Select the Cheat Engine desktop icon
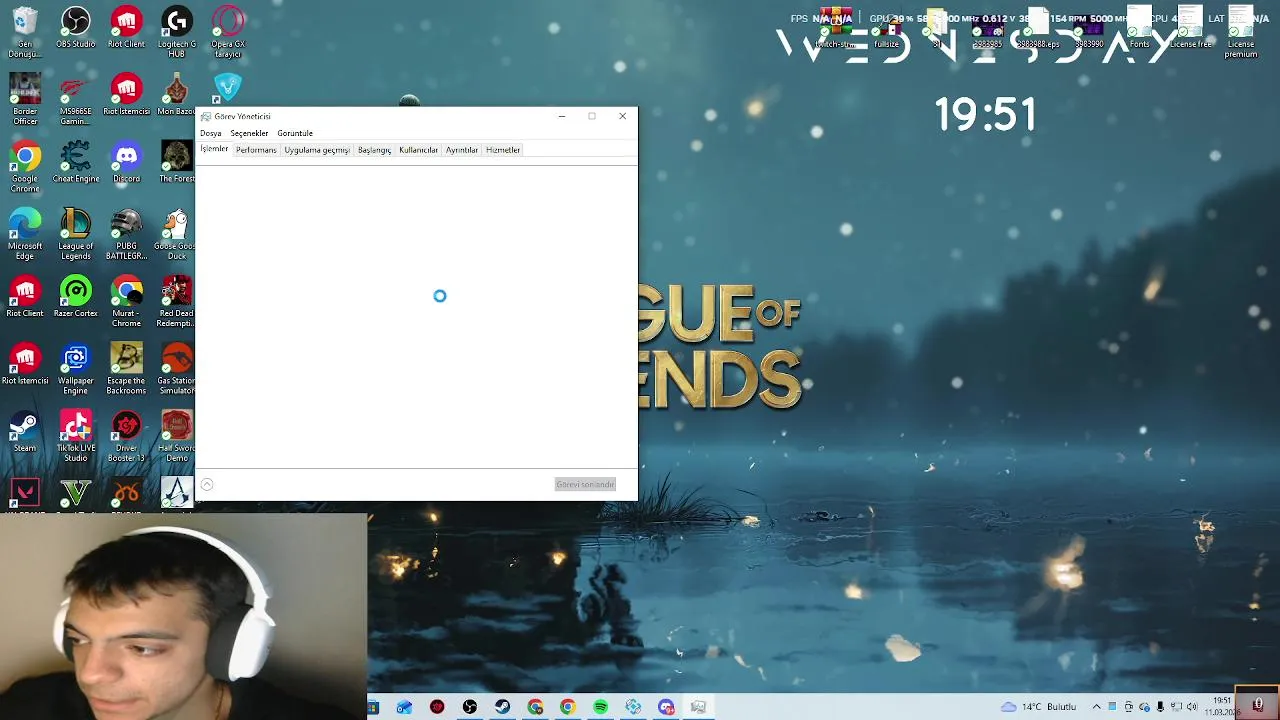The height and width of the screenshot is (720, 1280). click(x=76, y=162)
